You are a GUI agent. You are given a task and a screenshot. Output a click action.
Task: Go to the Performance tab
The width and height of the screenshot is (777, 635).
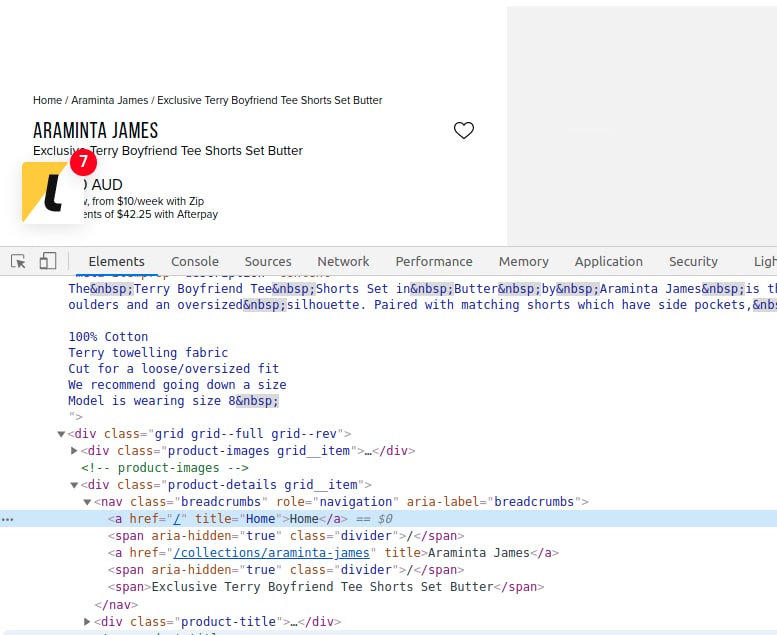point(434,262)
